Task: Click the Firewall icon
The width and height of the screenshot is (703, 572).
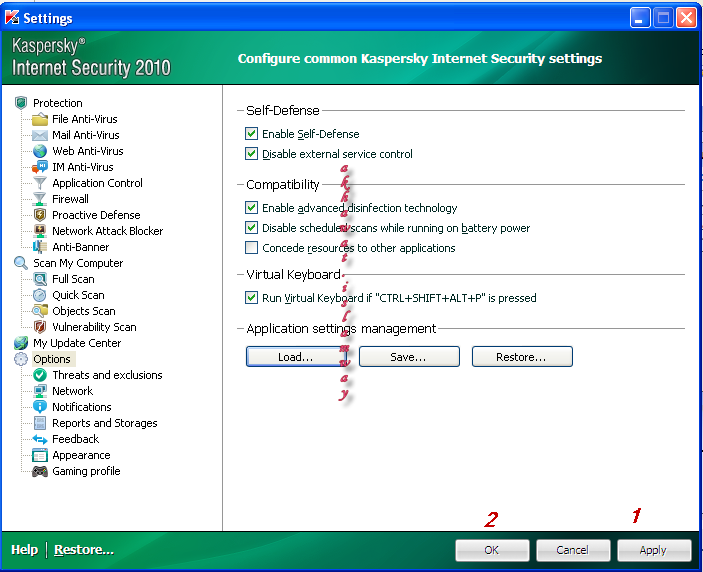Action: (40, 199)
